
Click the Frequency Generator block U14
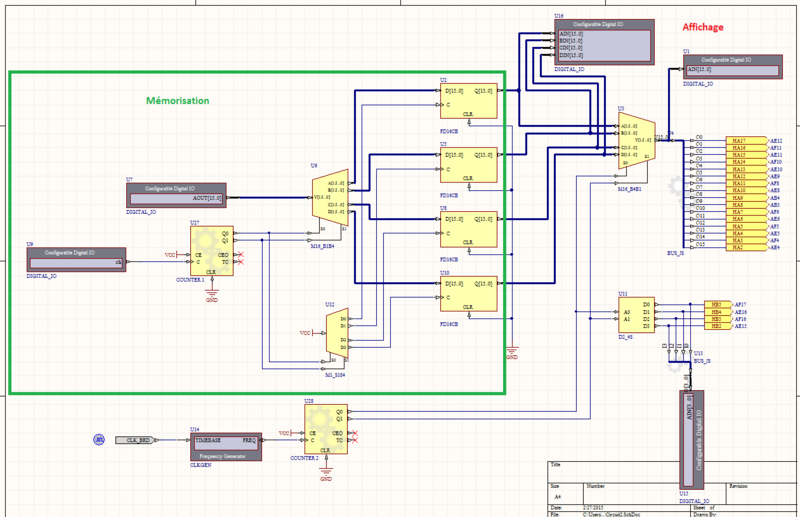(225, 444)
